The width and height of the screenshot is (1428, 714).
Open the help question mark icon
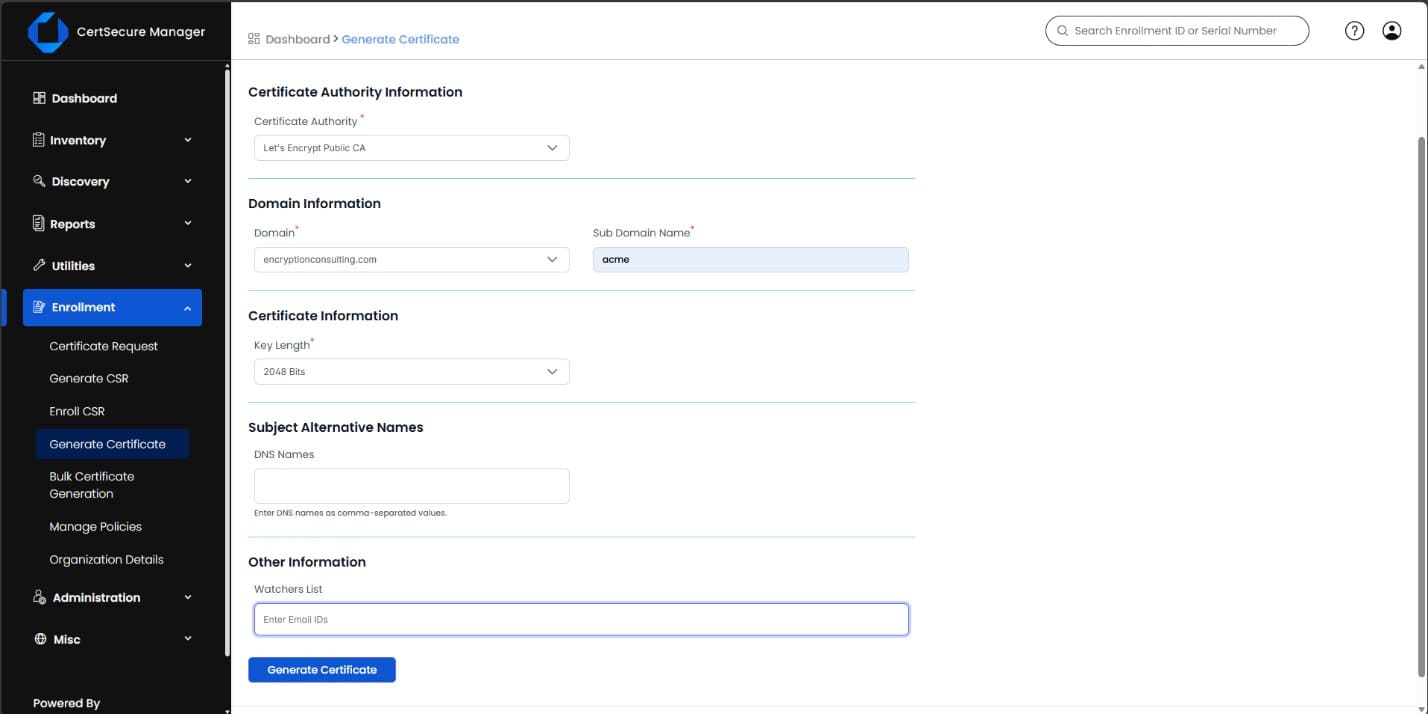point(1354,31)
